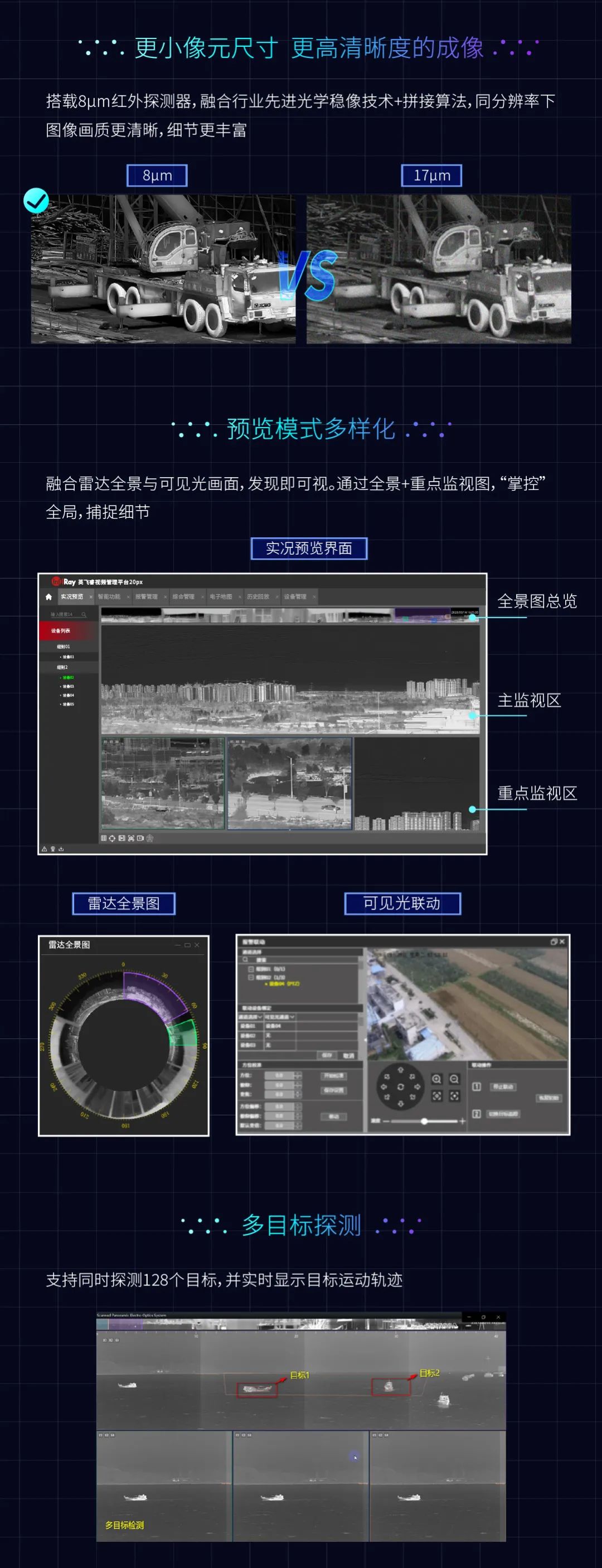602x1568 pixels.
Task: Select 设备05 in the device list
Action: 69,704
